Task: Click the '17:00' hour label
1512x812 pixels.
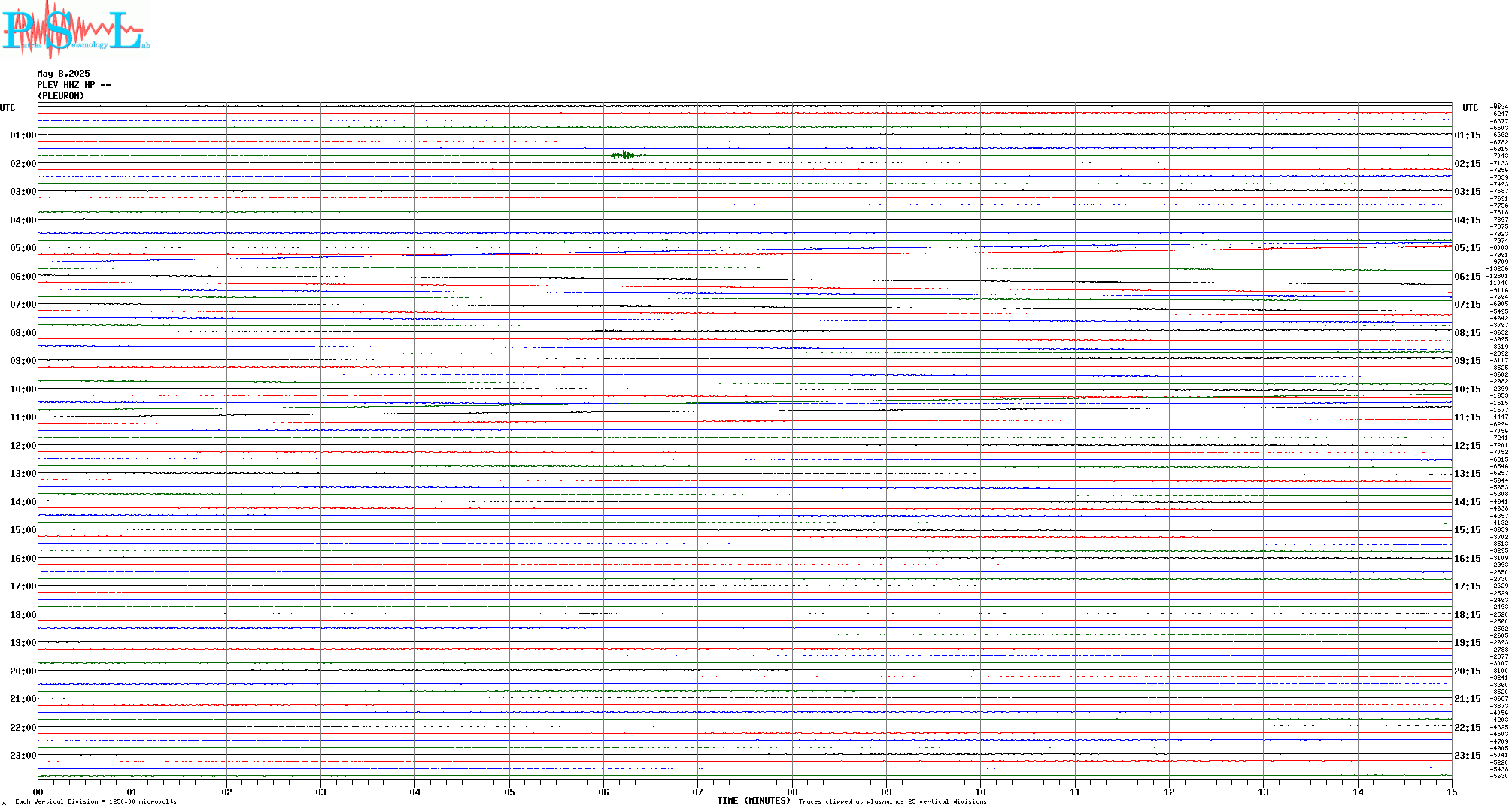Action: [x=23, y=586]
